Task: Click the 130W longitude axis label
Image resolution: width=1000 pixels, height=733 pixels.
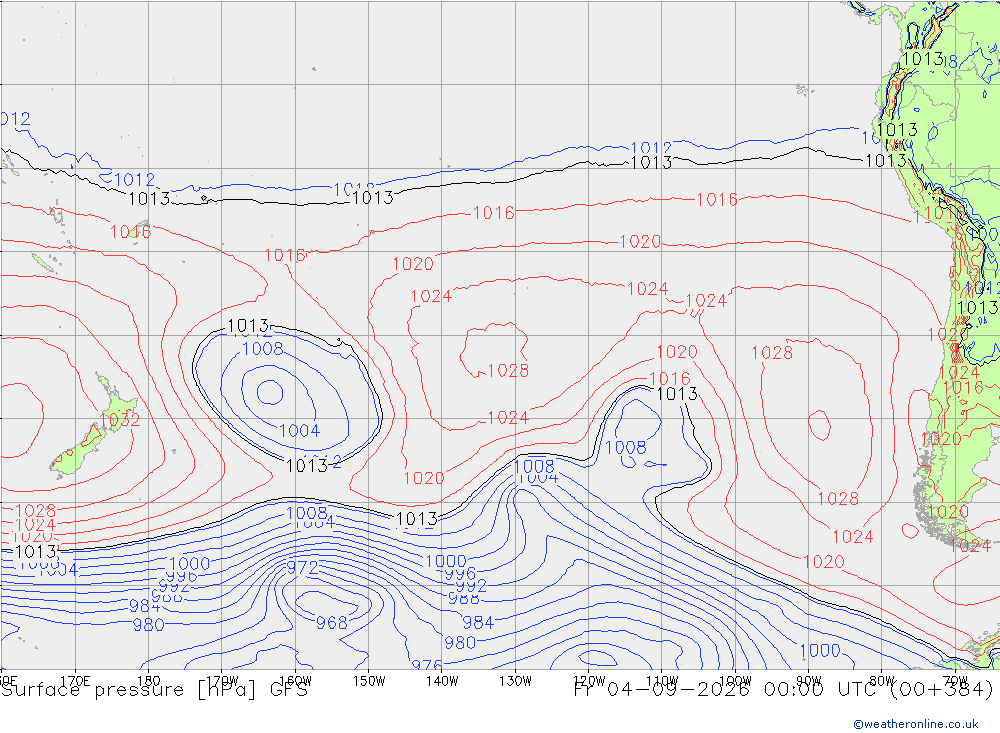Action: coord(515,681)
